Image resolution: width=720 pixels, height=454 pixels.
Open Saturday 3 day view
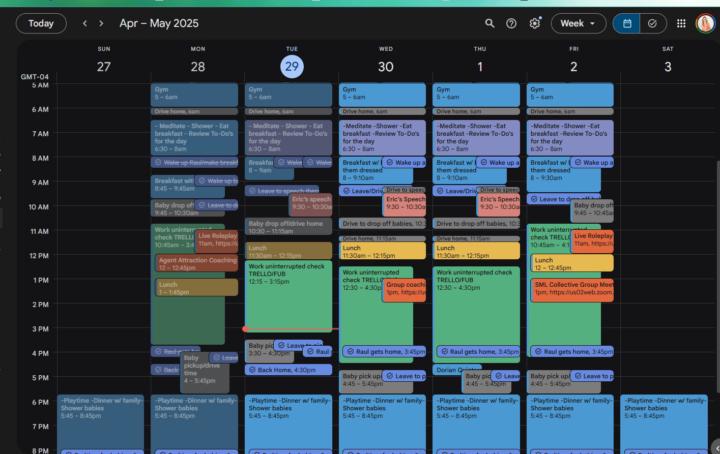point(668,67)
